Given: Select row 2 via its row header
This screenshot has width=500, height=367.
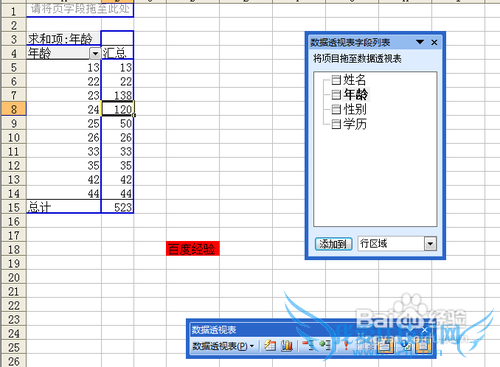Looking at the screenshot, I should 14,25.
